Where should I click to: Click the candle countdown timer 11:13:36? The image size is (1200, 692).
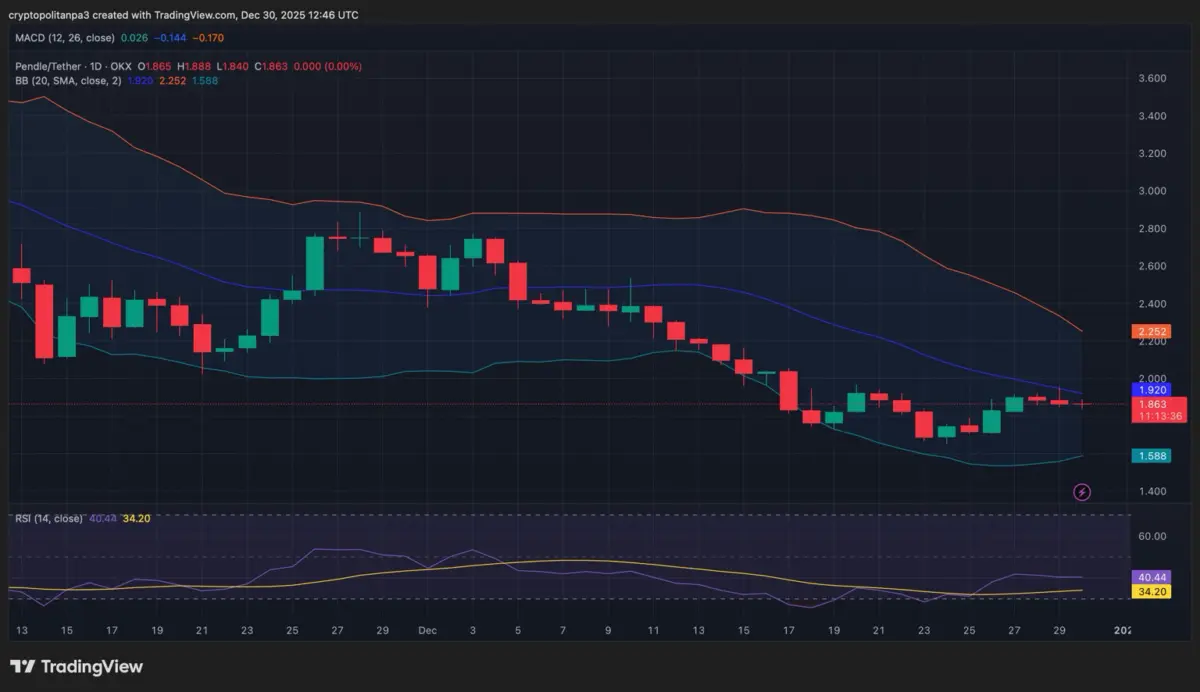(x=1158, y=416)
